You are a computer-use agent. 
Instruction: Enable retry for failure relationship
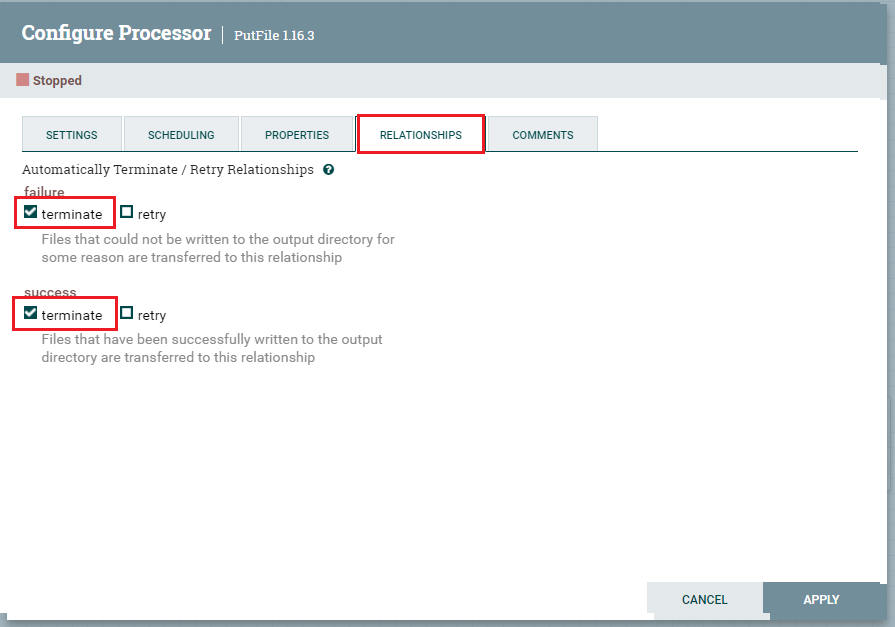[126, 212]
